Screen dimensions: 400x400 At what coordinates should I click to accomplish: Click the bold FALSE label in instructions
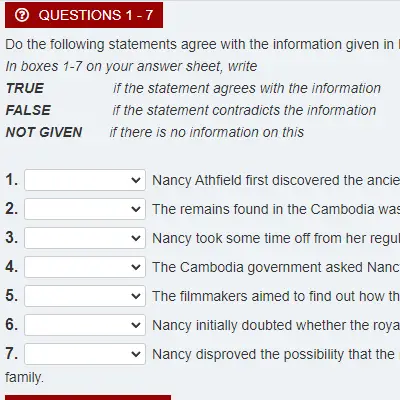click(28, 110)
